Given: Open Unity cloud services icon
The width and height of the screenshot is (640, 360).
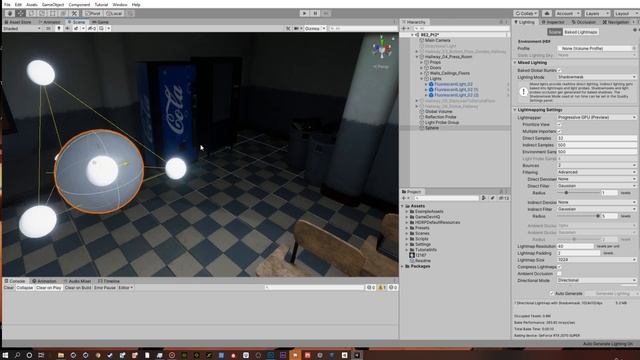Looking at the screenshot, I should pos(547,13).
